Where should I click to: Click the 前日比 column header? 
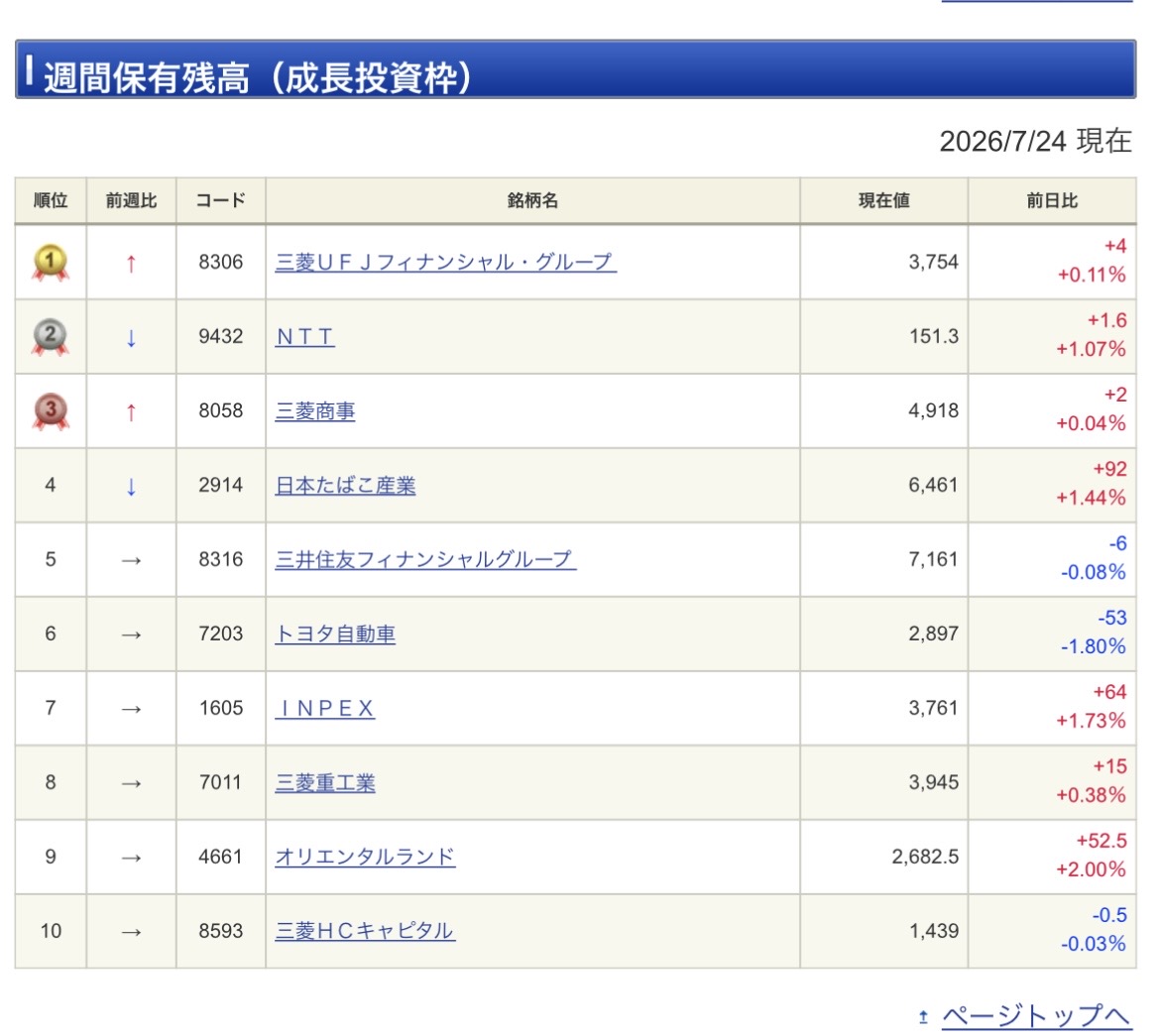tap(1052, 200)
